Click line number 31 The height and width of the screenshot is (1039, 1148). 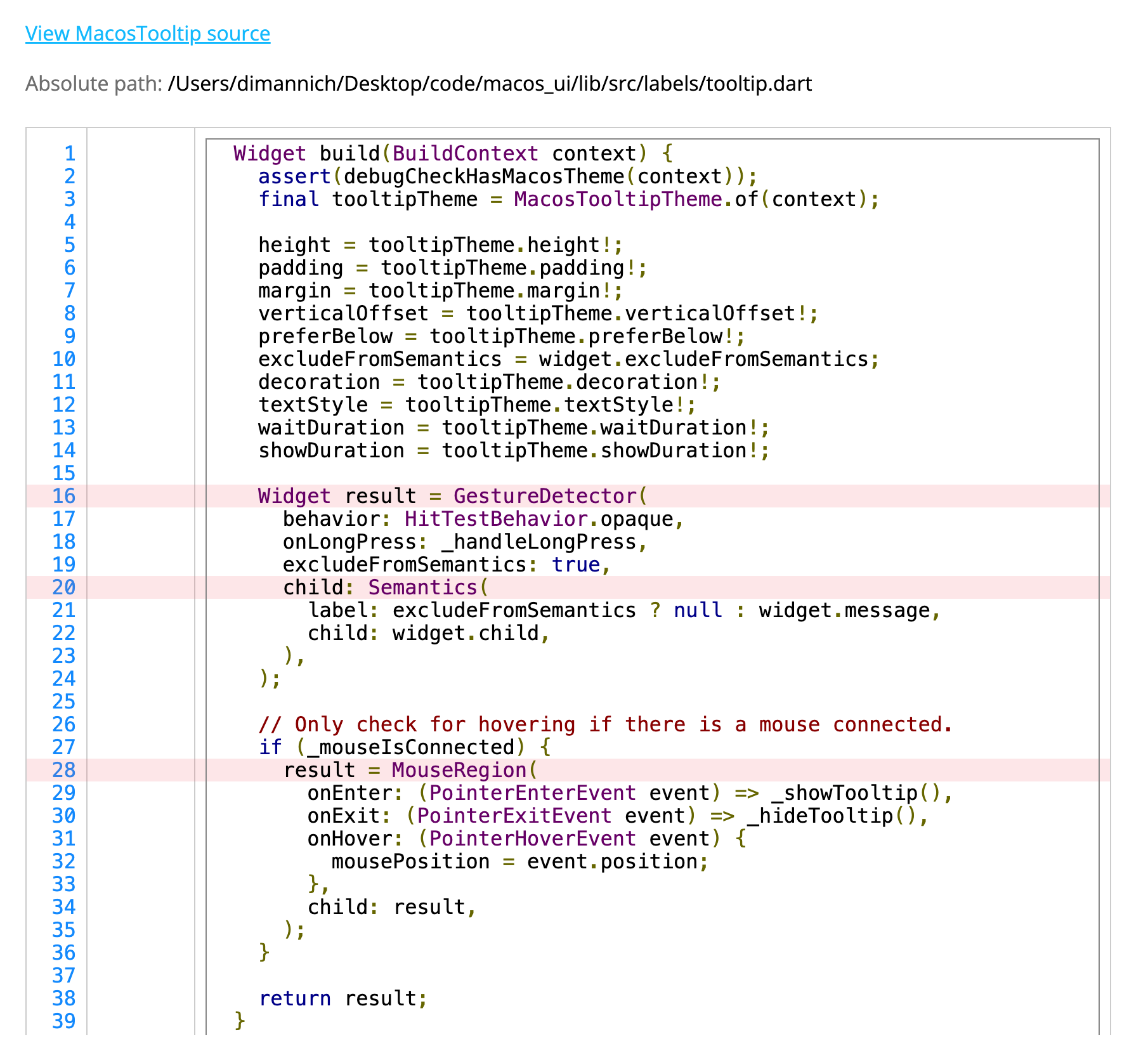pyautogui.click(x=64, y=839)
